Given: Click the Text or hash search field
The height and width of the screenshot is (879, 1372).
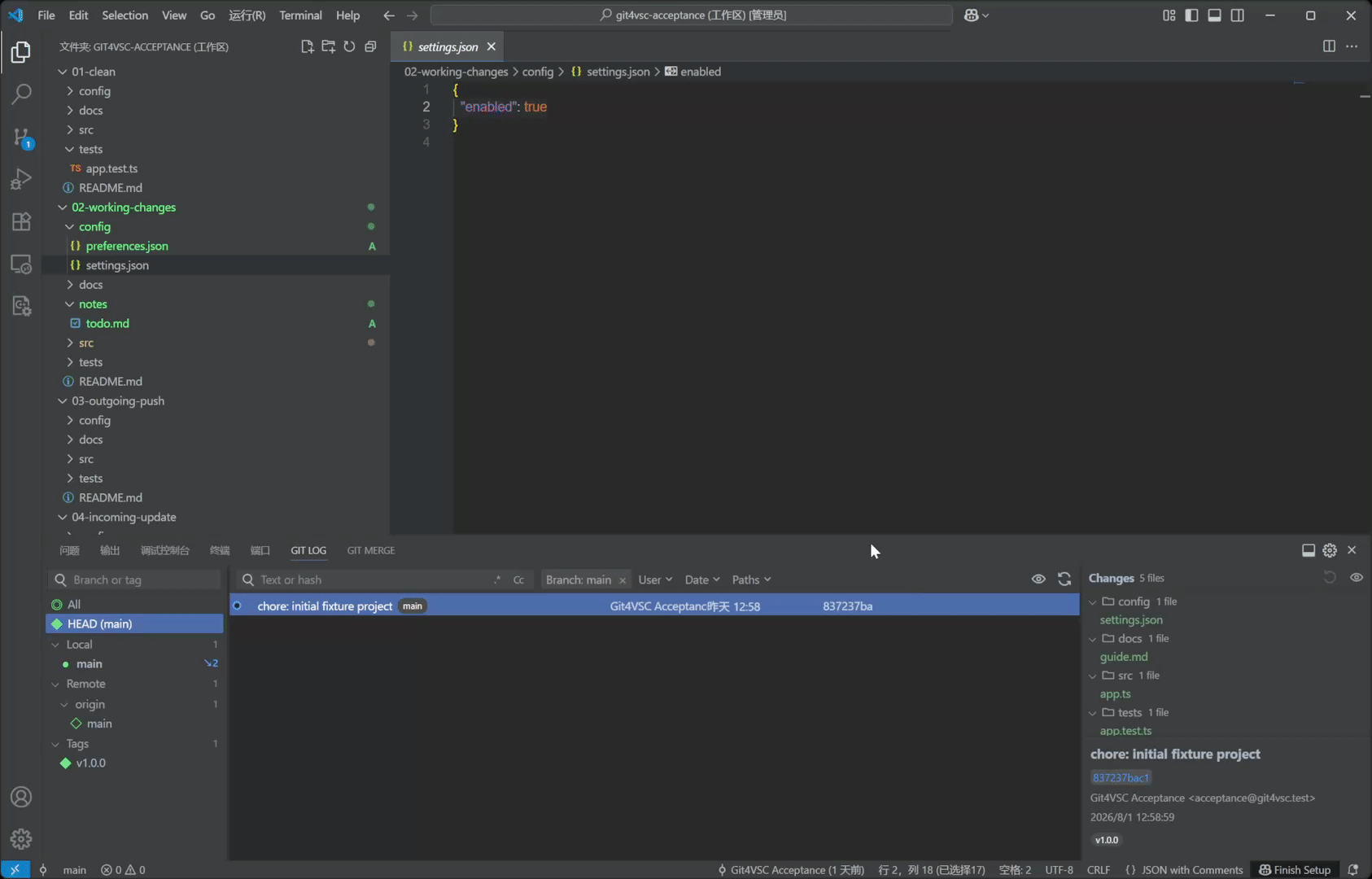Looking at the screenshot, I should [383, 579].
